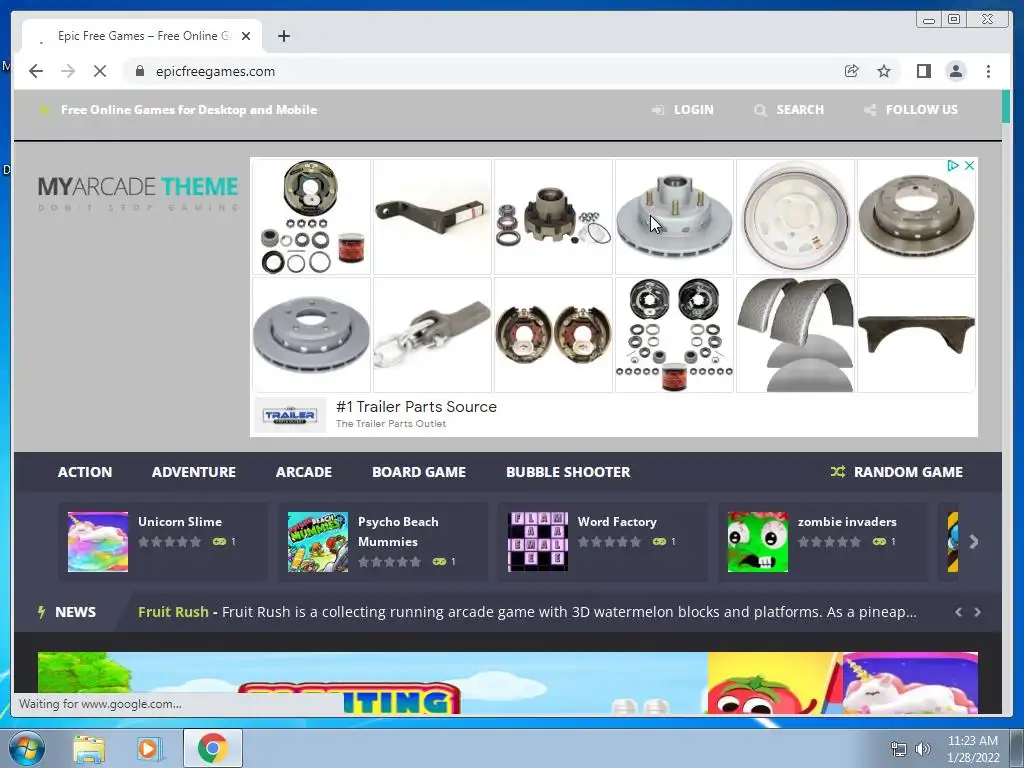Open the Fruit Rush news headline
The height and width of the screenshot is (768, 1024).
(x=173, y=612)
